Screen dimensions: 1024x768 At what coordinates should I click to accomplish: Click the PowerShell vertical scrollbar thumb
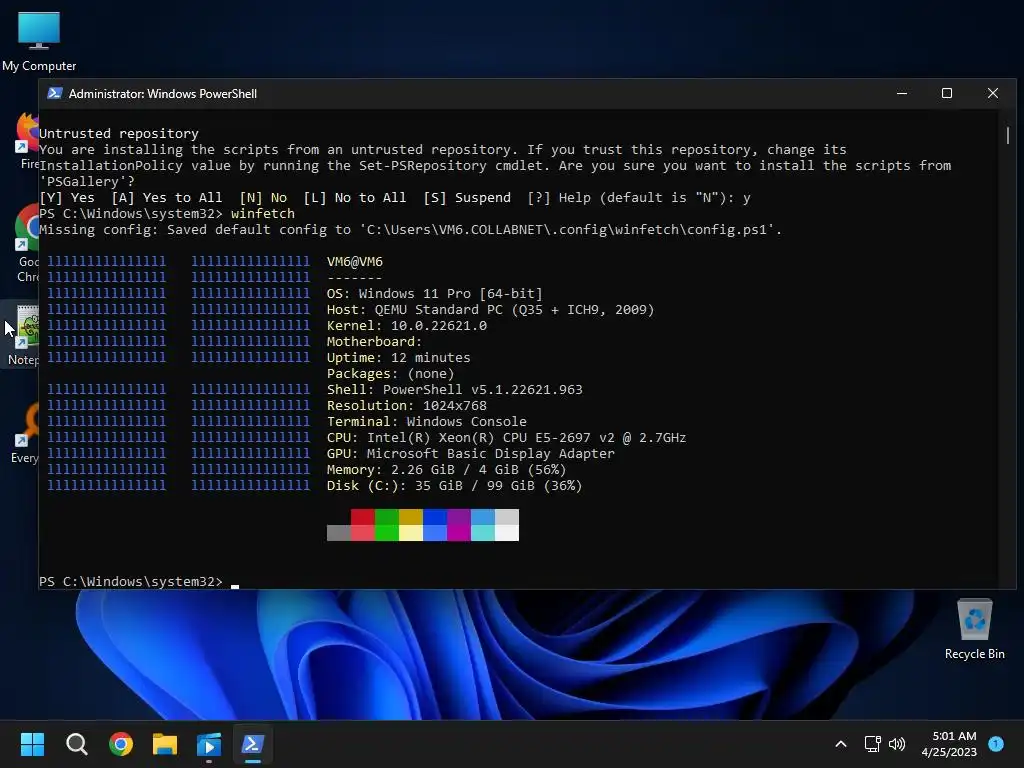click(1008, 135)
